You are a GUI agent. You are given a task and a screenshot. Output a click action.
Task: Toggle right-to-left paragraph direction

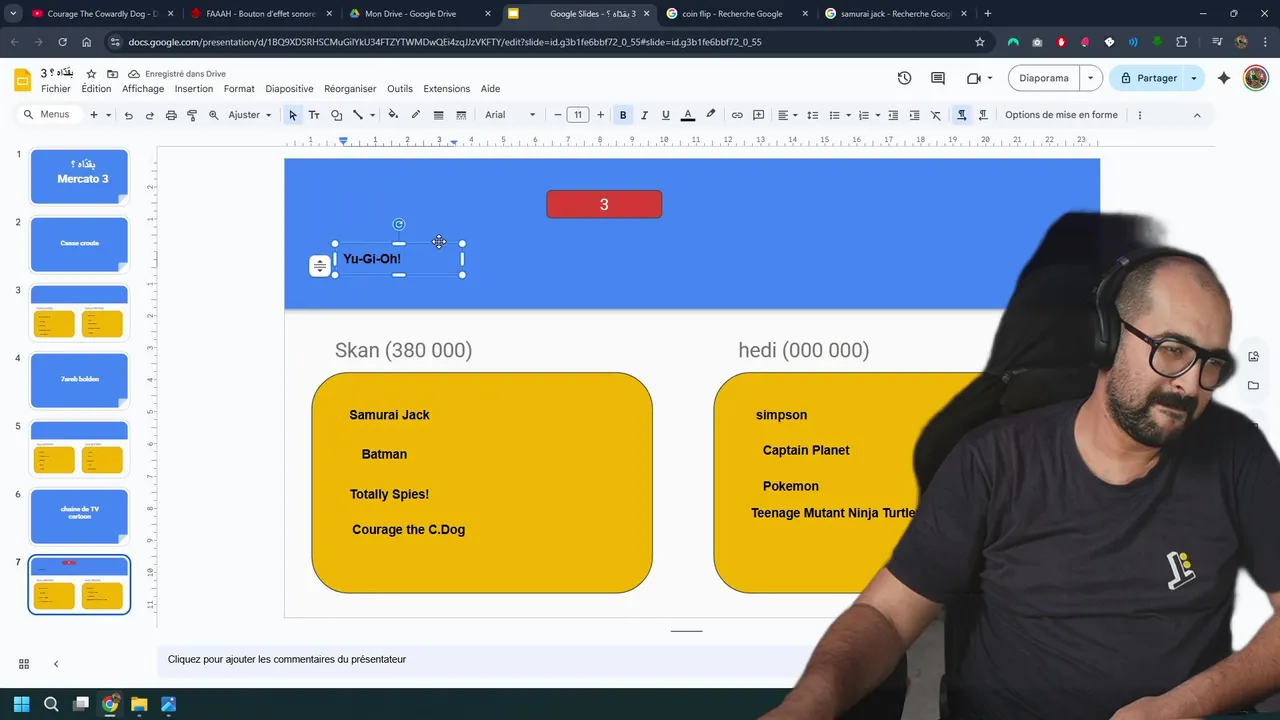click(983, 115)
